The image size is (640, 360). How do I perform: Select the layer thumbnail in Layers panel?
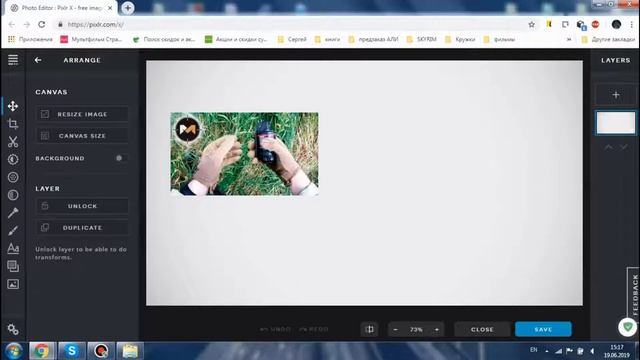point(616,122)
